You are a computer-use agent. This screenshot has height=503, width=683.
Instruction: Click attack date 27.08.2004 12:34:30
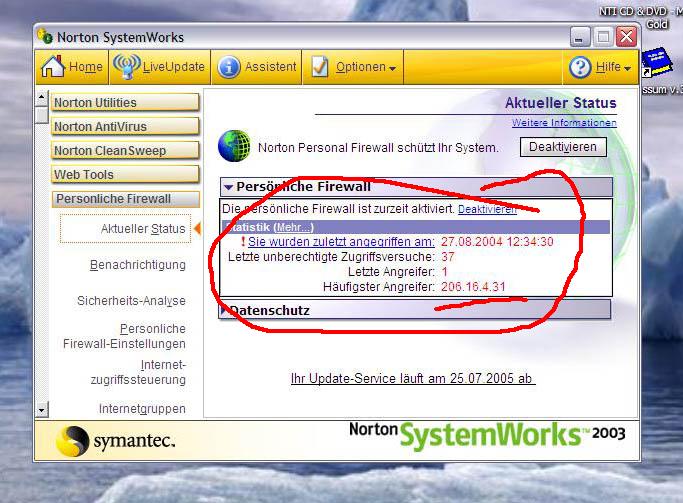tap(497, 242)
